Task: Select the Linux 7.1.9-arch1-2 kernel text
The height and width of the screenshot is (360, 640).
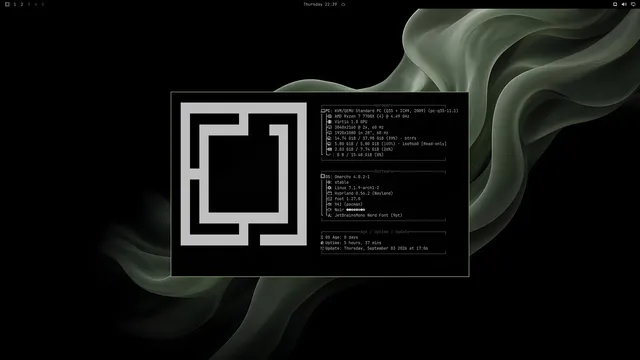Action: (357, 188)
